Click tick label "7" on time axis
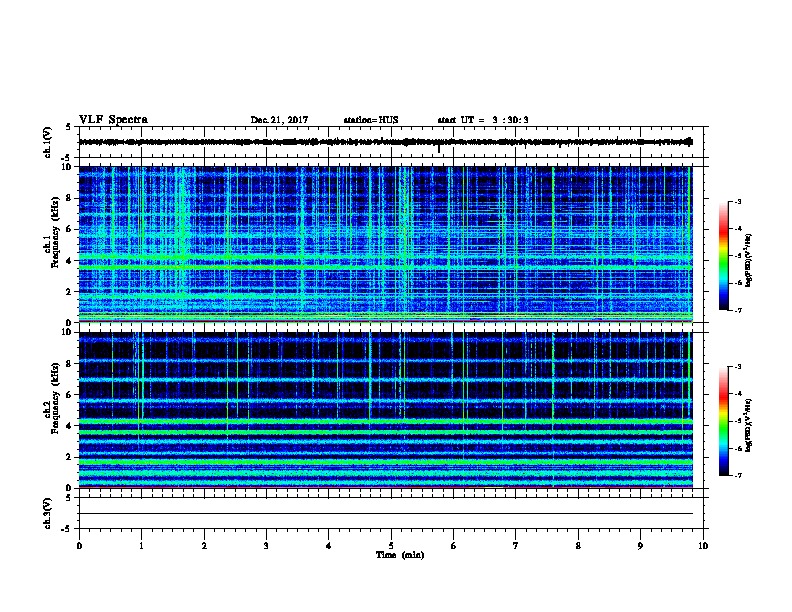 (x=516, y=546)
